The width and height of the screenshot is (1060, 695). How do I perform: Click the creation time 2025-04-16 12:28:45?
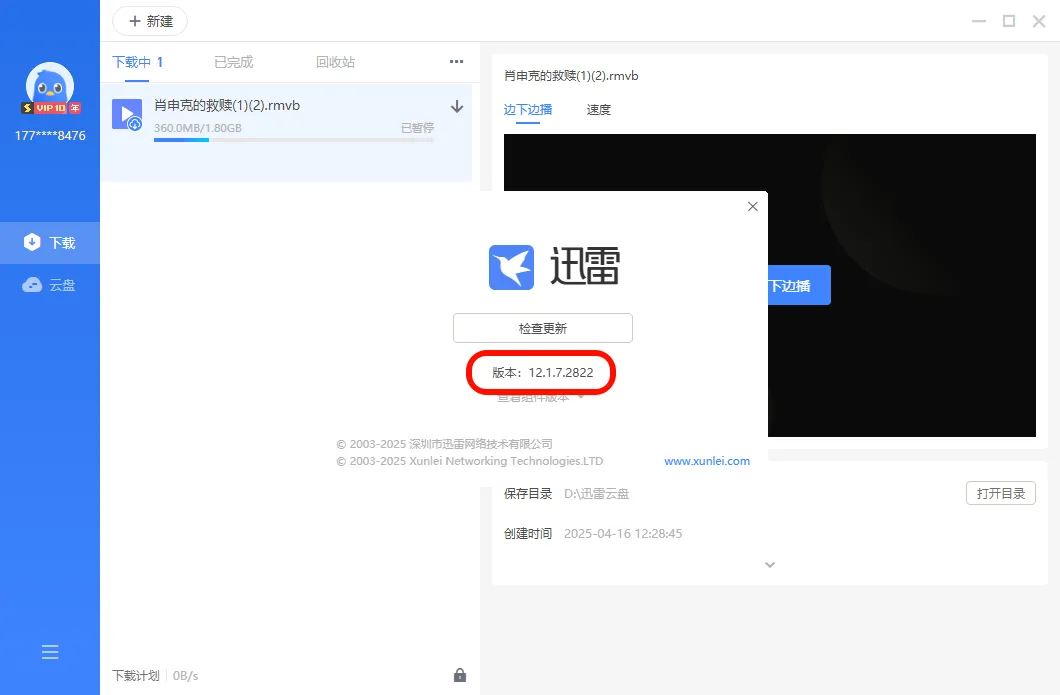click(x=623, y=533)
